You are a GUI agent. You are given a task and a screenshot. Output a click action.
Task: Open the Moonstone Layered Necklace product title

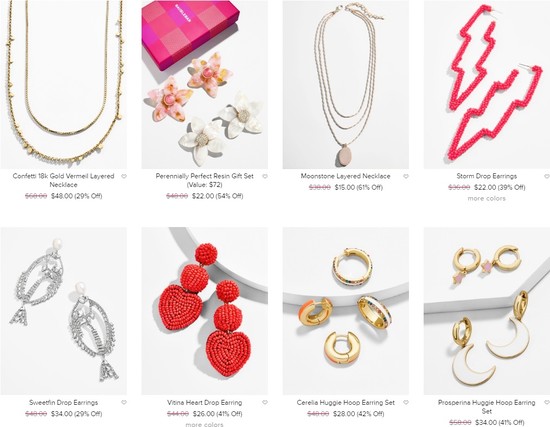coord(346,176)
